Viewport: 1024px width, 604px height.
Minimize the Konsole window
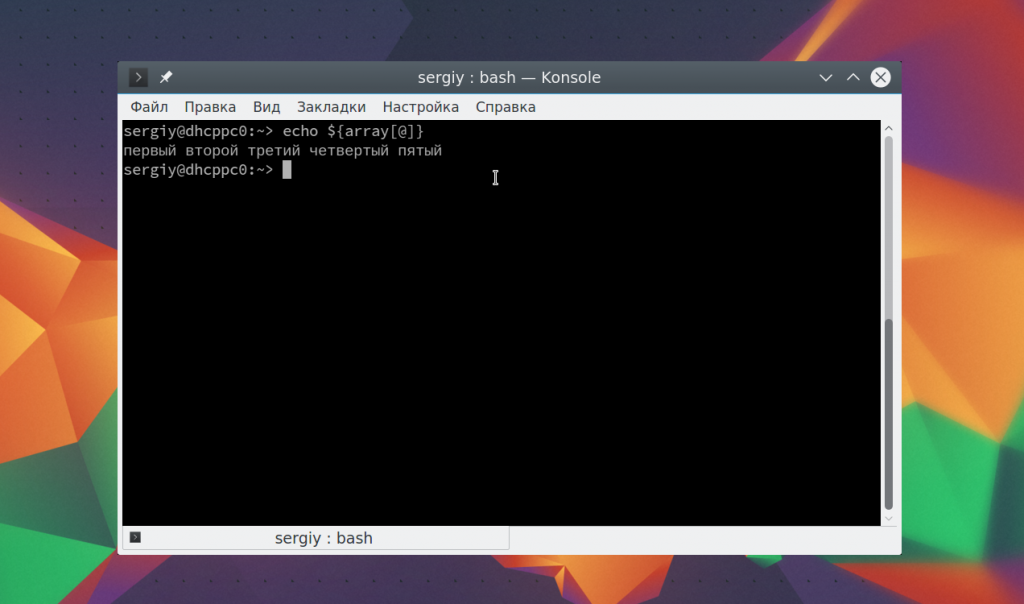pos(826,78)
